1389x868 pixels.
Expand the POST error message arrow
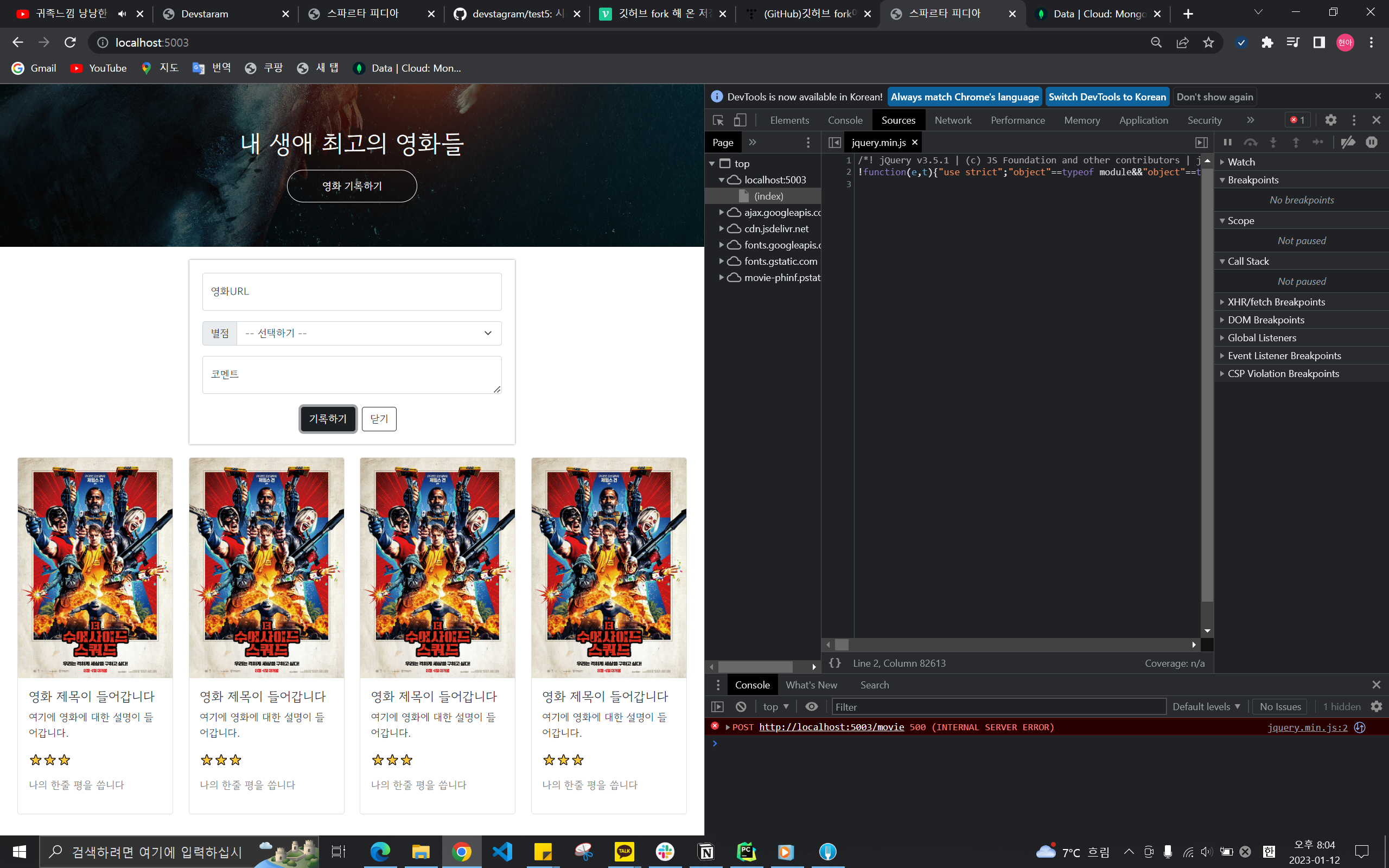click(728, 727)
